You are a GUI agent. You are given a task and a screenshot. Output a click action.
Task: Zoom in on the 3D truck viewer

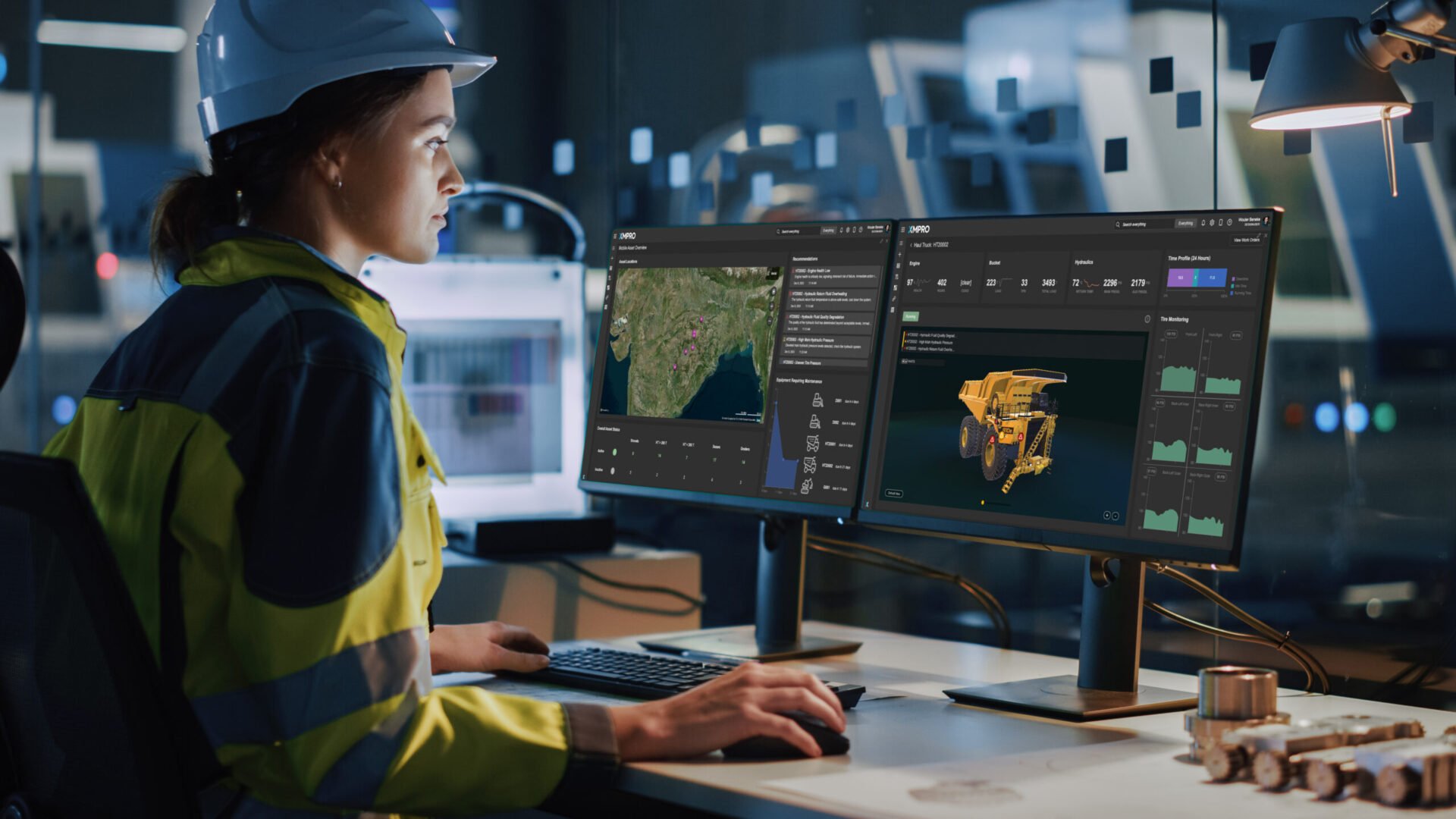(1107, 516)
